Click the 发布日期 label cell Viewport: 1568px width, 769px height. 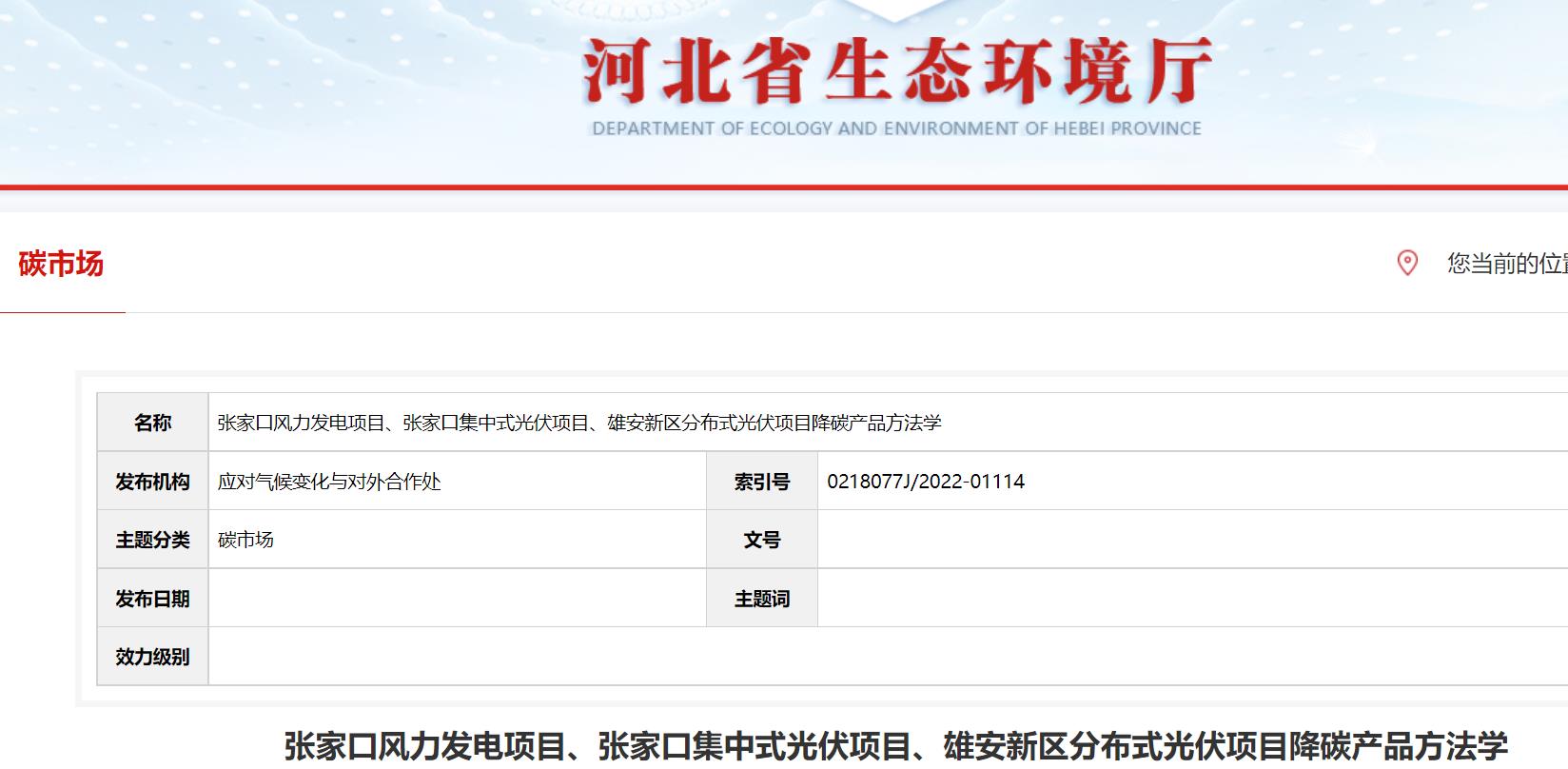152,599
